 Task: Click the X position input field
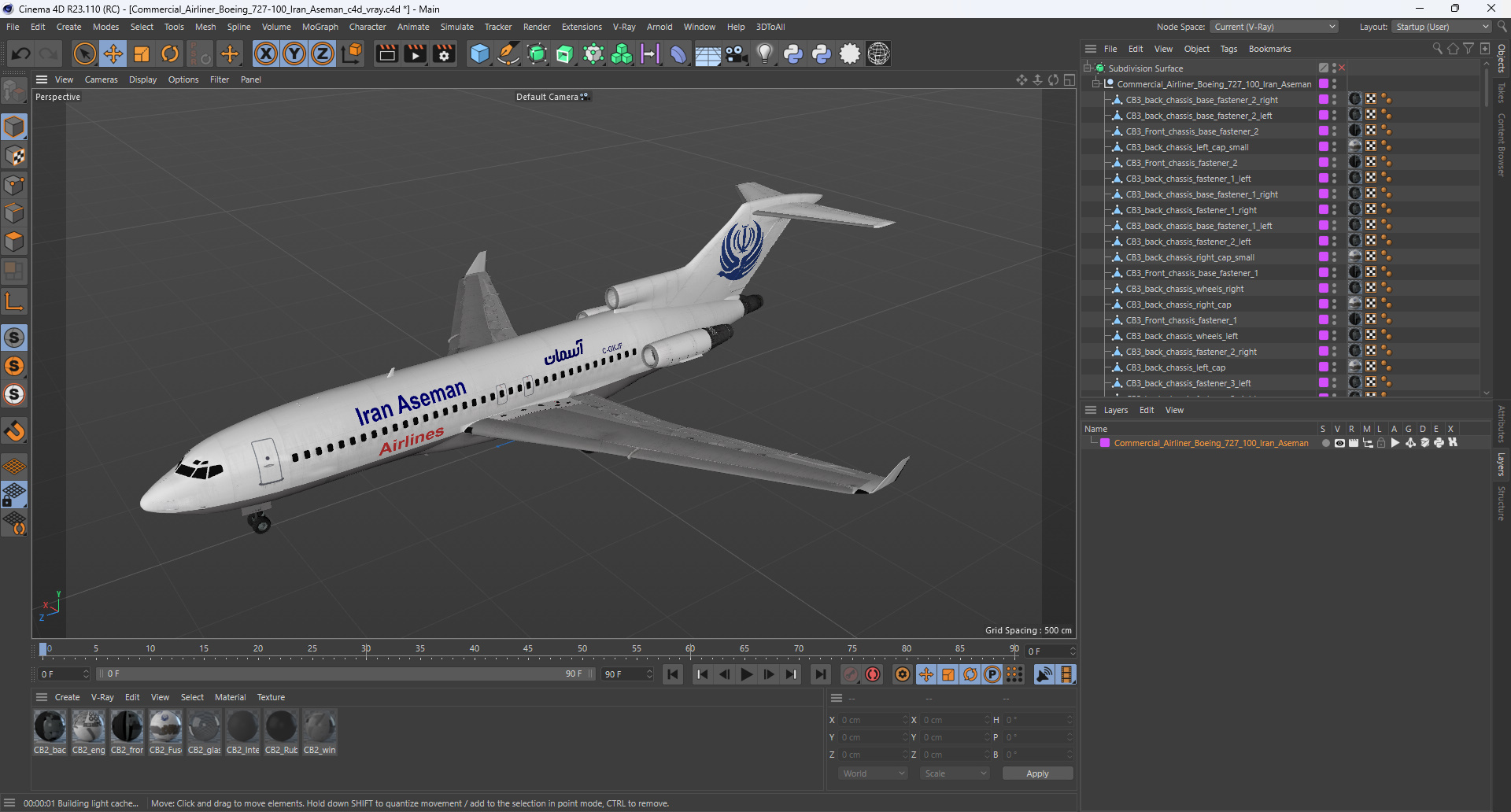874,720
